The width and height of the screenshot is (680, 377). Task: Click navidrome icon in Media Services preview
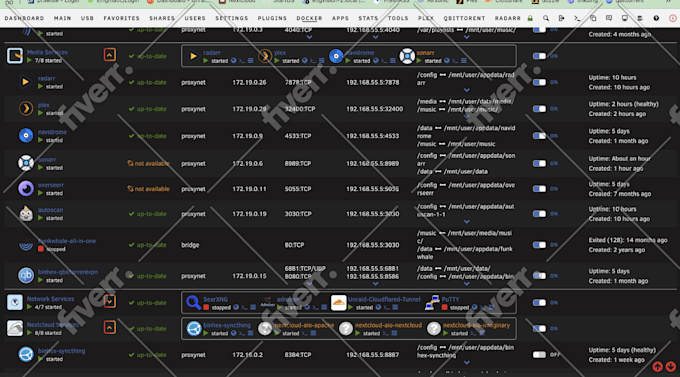(336, 56)
